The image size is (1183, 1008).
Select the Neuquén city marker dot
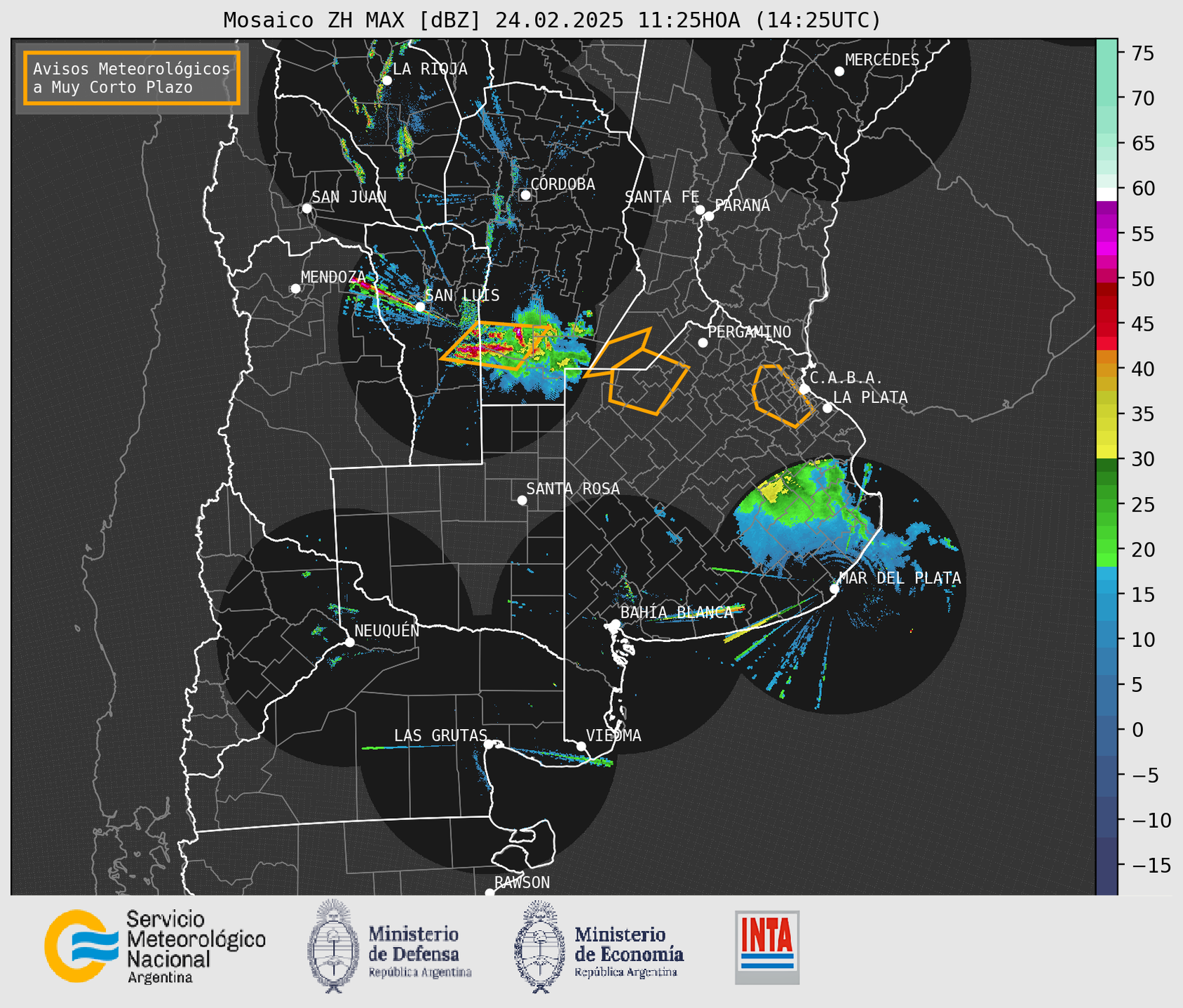pyautogui.click(x=349, y=642)
